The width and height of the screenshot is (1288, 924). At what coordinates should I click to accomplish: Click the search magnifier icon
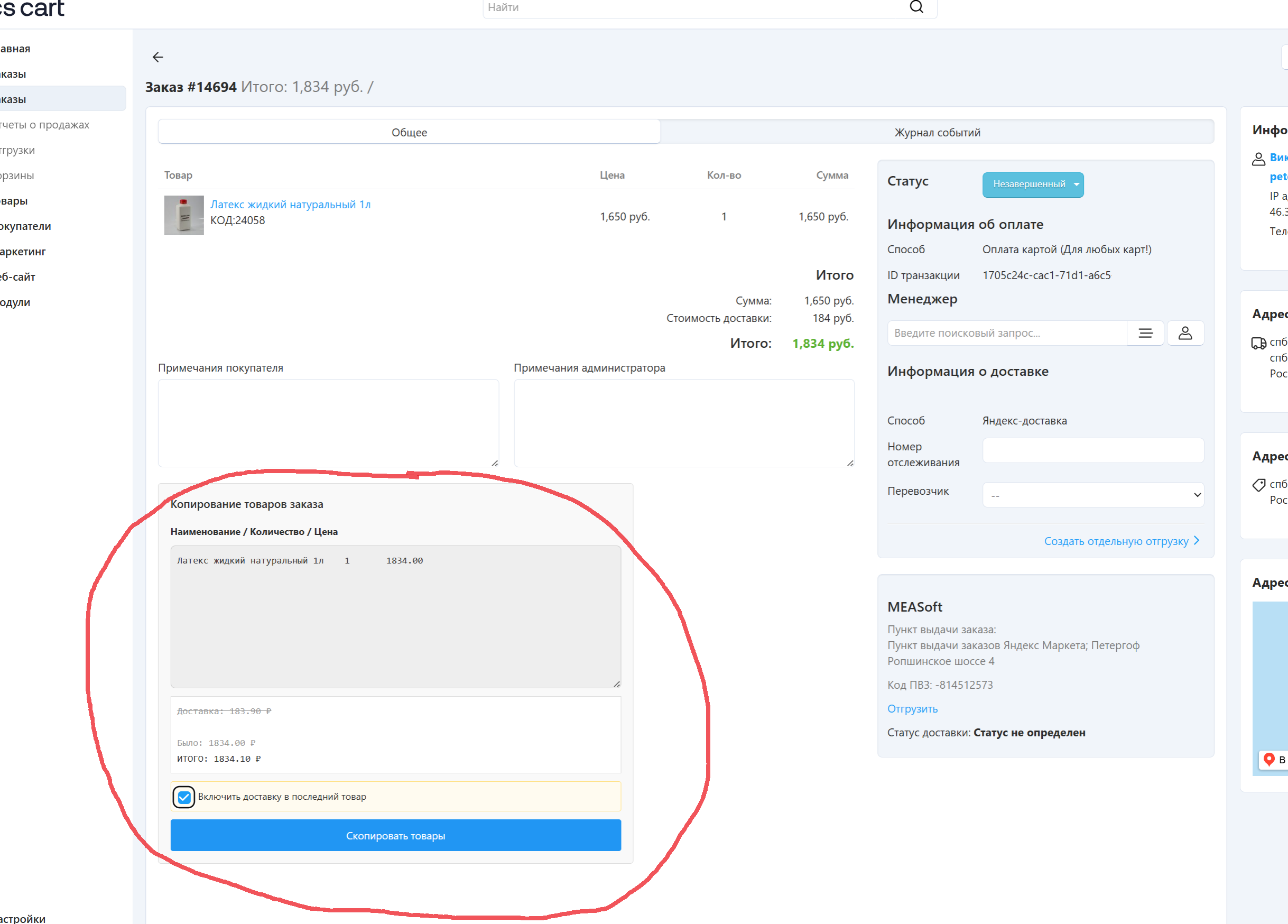916,7
